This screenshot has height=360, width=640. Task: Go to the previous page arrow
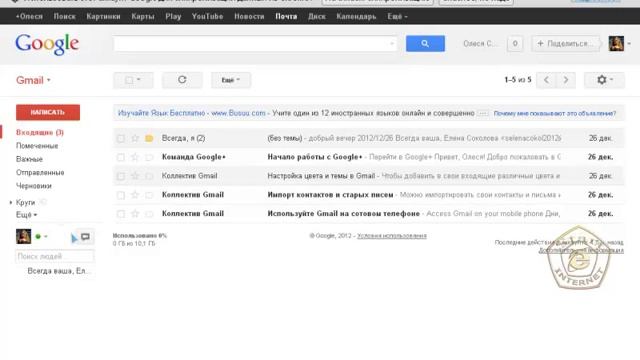546,80
